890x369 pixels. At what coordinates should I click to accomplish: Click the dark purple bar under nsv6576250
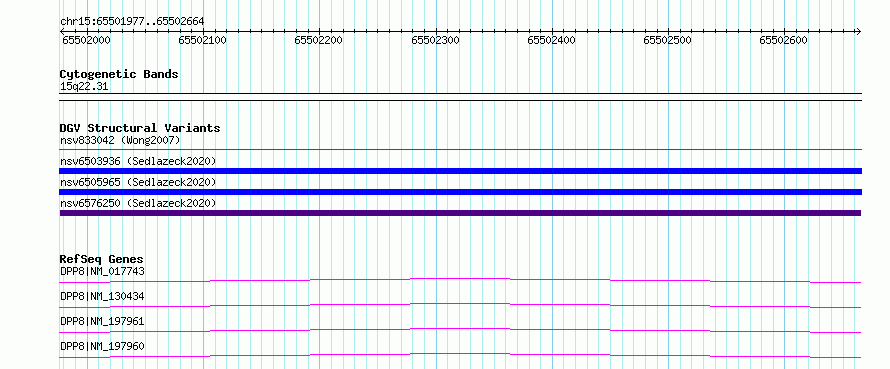[460, 213]
